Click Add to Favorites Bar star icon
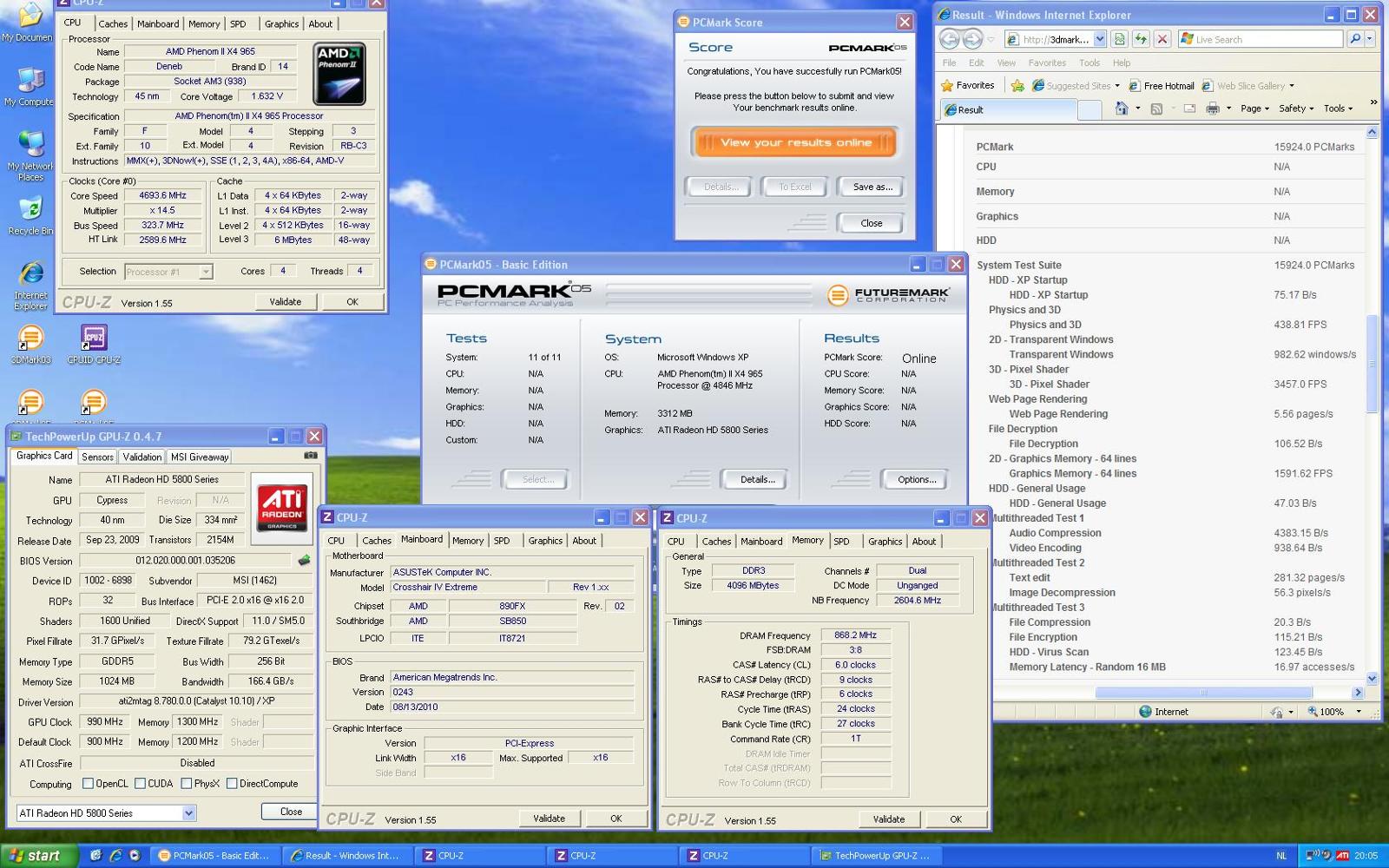 pos(1017,86)
